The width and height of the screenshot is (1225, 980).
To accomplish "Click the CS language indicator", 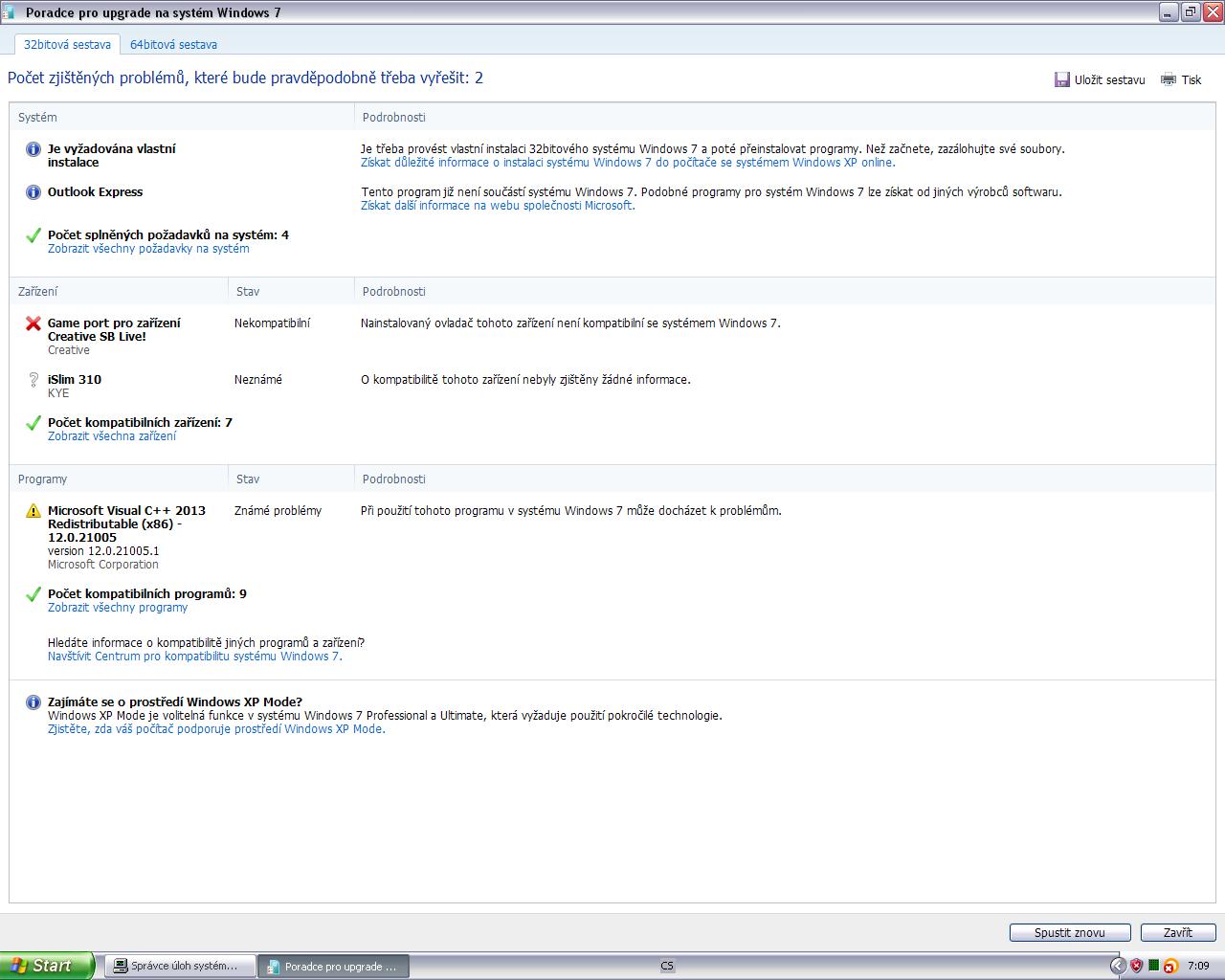I will [x=667, y=966].
